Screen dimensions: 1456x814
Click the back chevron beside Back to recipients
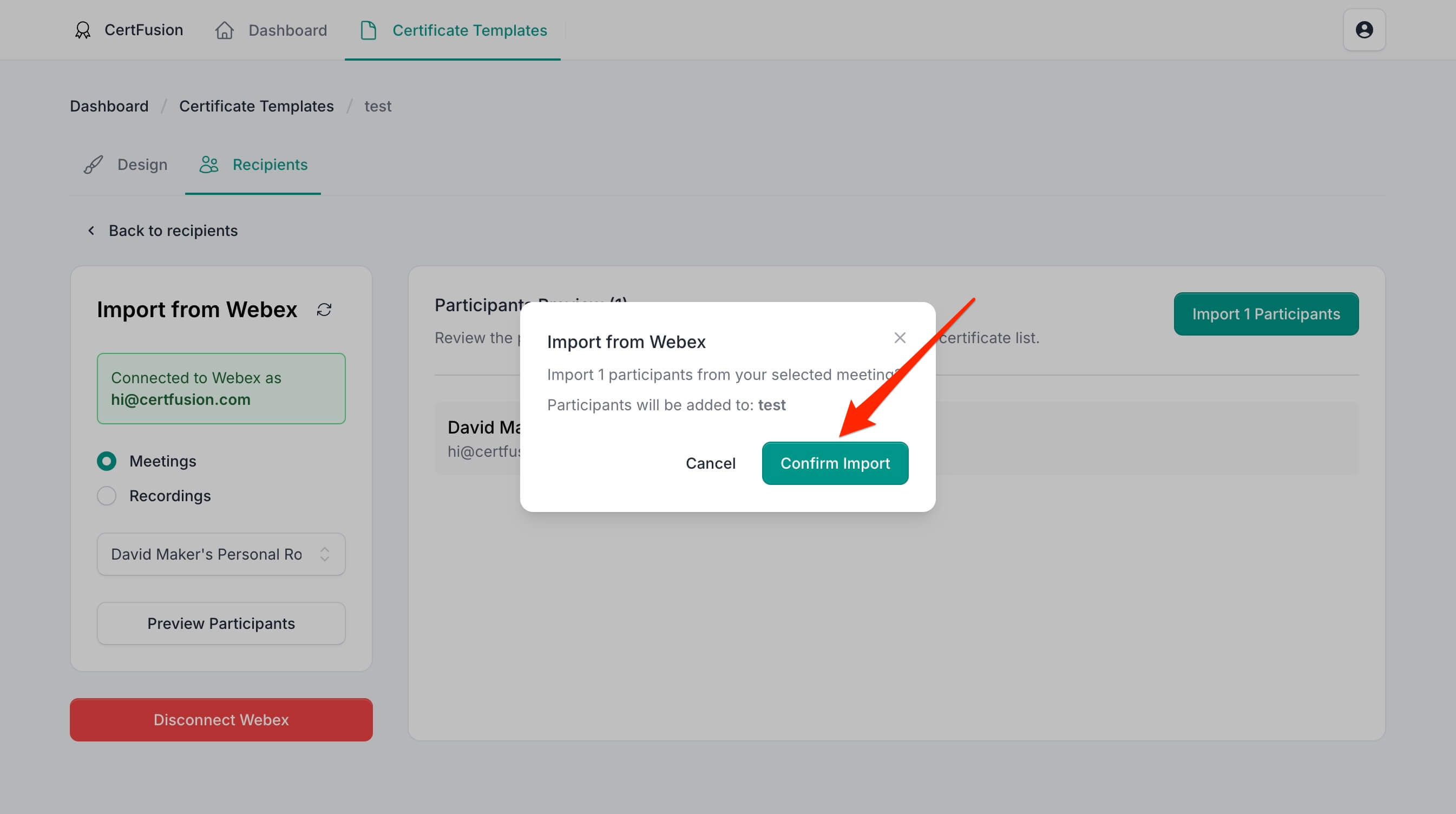[x=91, y=231]
